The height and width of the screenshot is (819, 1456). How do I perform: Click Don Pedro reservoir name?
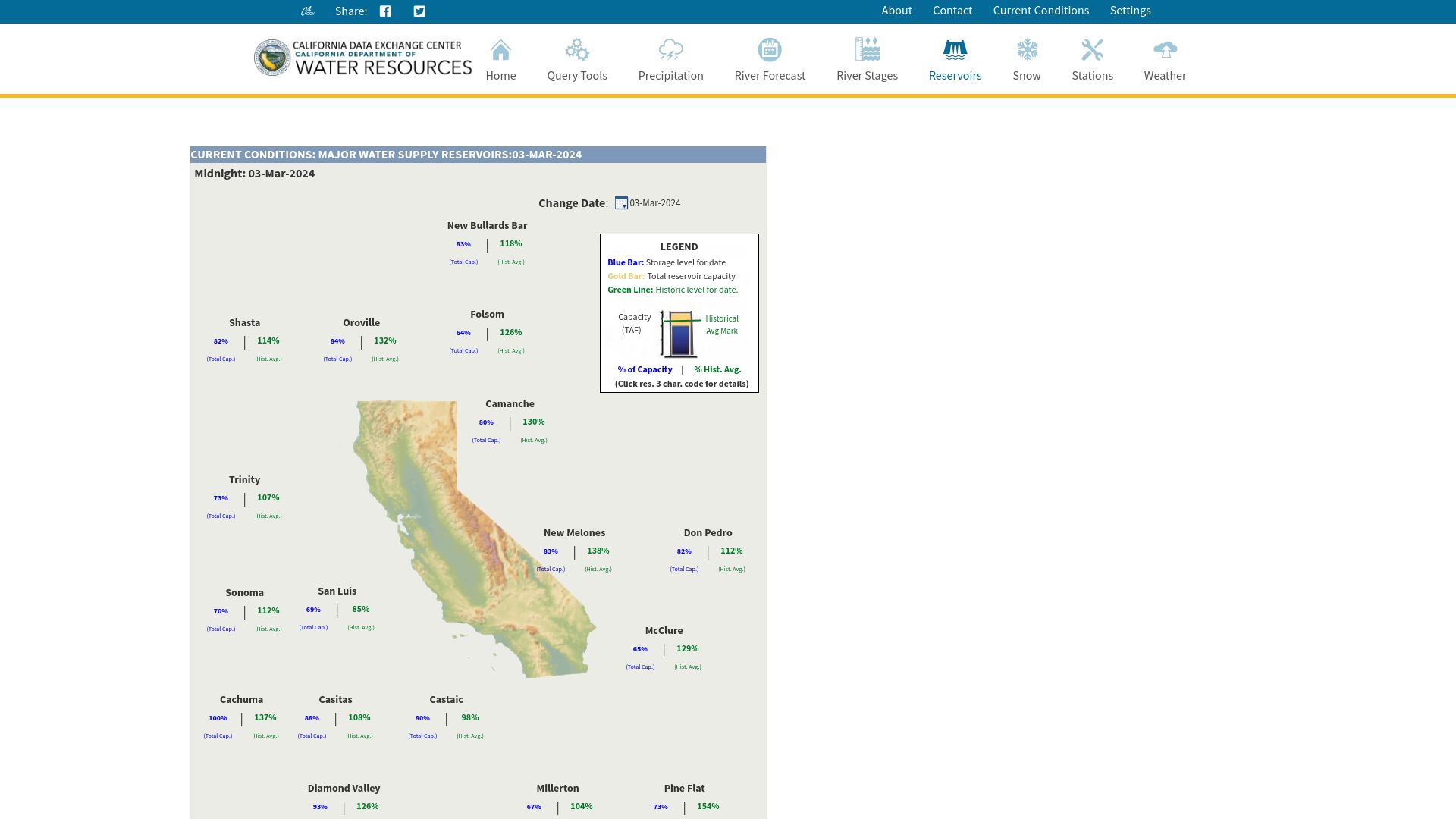tap(708, 533)
